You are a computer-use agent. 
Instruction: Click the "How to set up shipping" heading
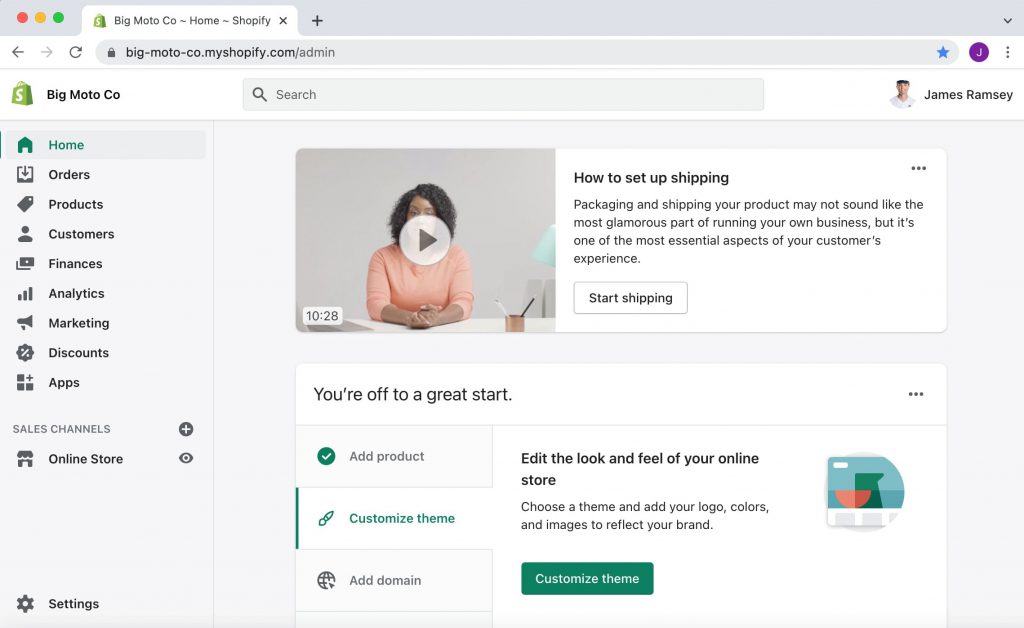tap(651, 178)
